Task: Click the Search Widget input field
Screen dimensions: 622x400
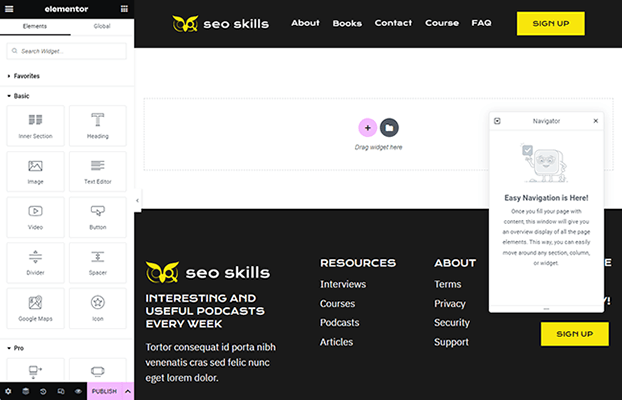Action: click(67, 51)
